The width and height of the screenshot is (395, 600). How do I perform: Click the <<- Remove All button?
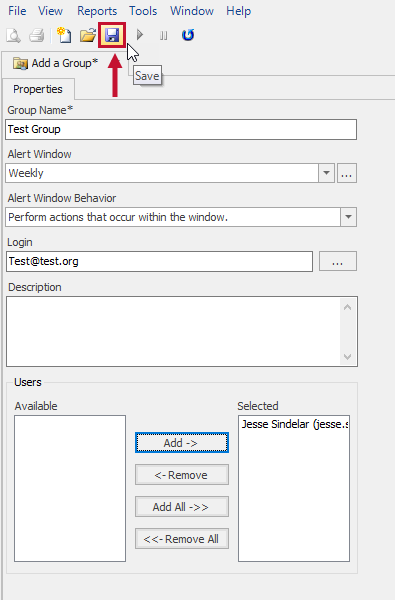tap(182, 539)
